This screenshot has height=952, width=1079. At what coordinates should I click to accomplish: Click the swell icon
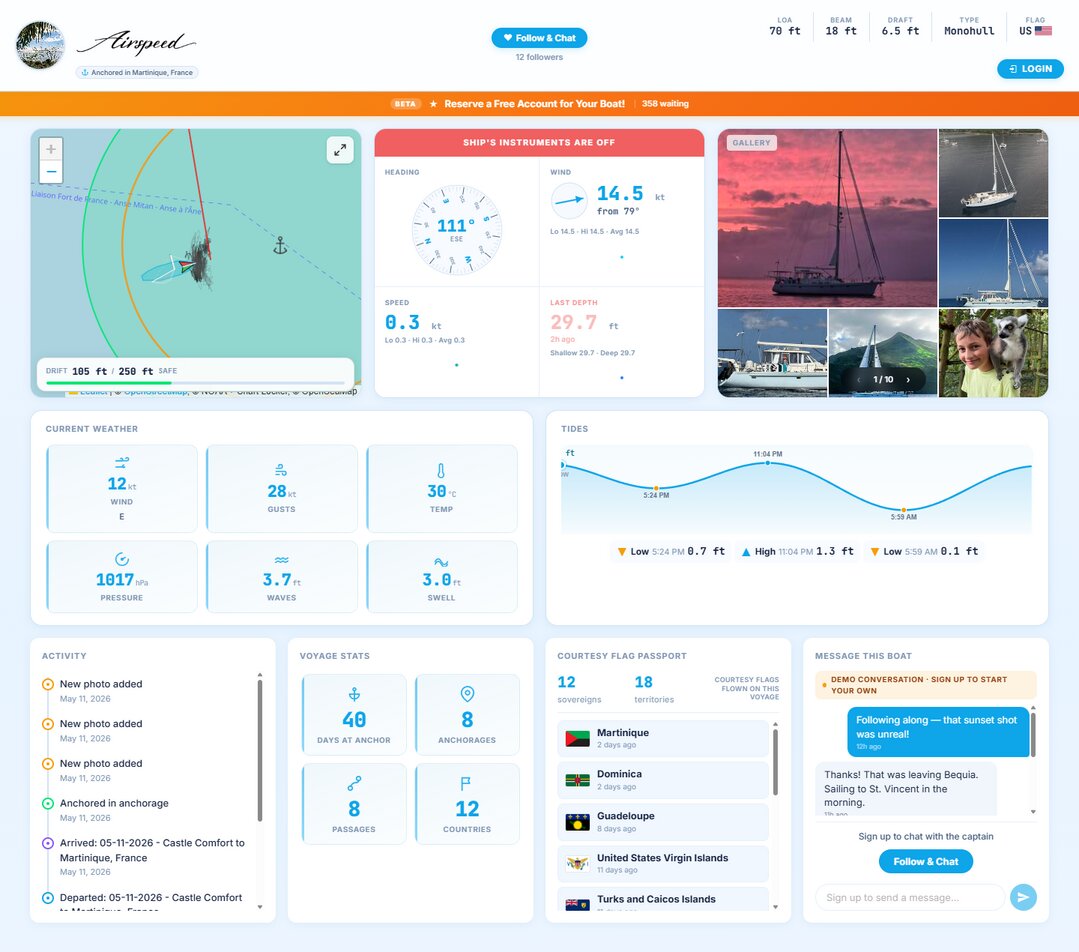pos(441,562)
